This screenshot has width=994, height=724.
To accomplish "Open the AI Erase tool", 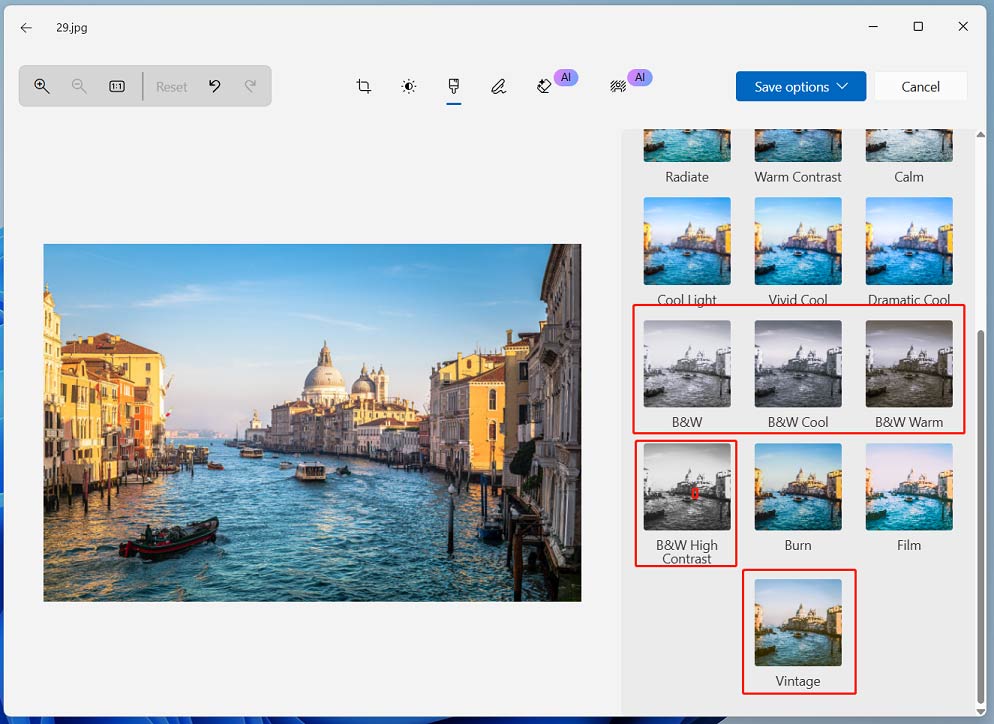I will pyautogui.click(x=543, y=86).
